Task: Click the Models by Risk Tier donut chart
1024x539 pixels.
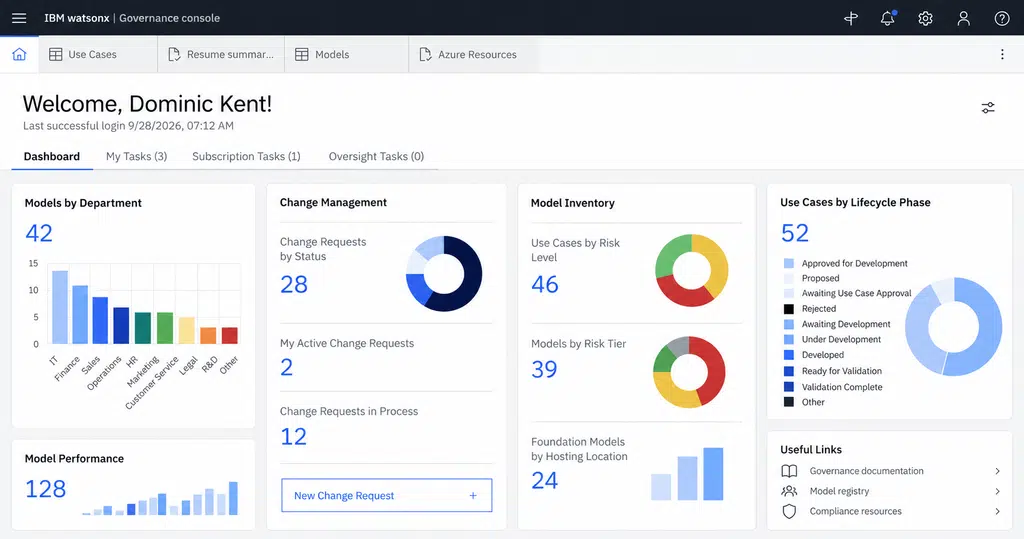Action: [x=690, y=372]
